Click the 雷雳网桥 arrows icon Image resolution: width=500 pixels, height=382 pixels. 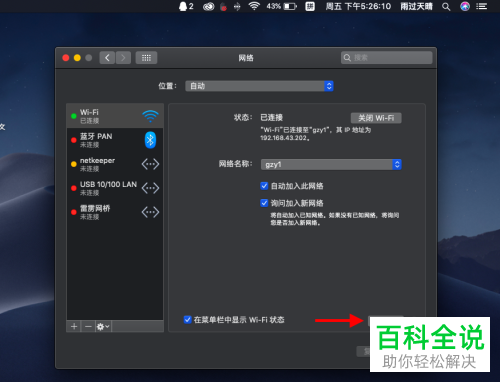point(150,212)
